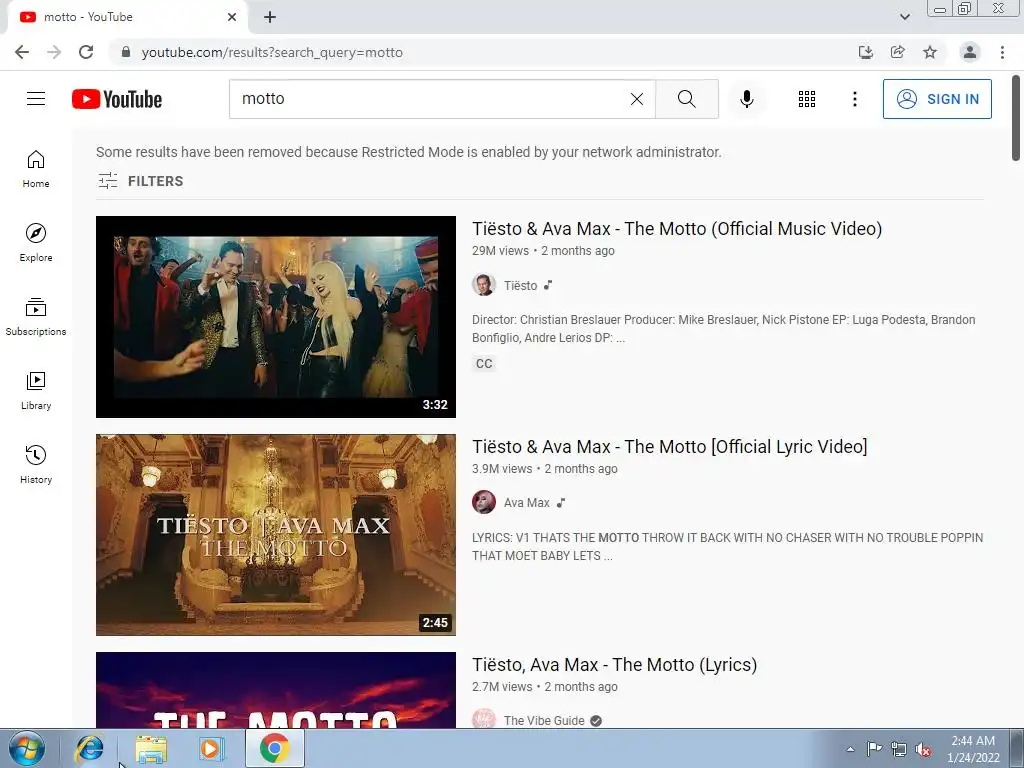
Task: Open Windows Media Player from taskbar
Action: pos(210,748)
